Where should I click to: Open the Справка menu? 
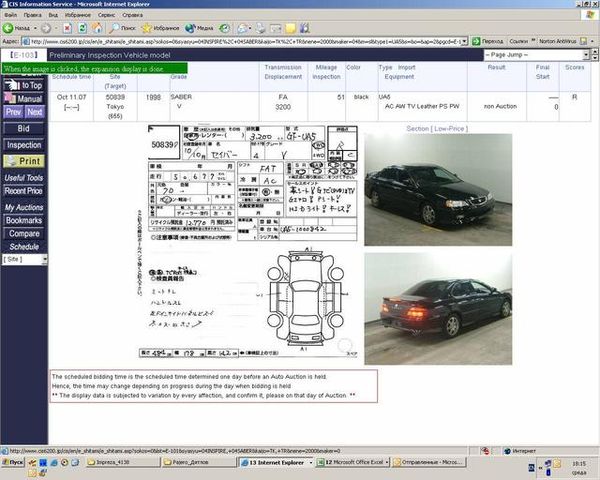coord(132,15)
